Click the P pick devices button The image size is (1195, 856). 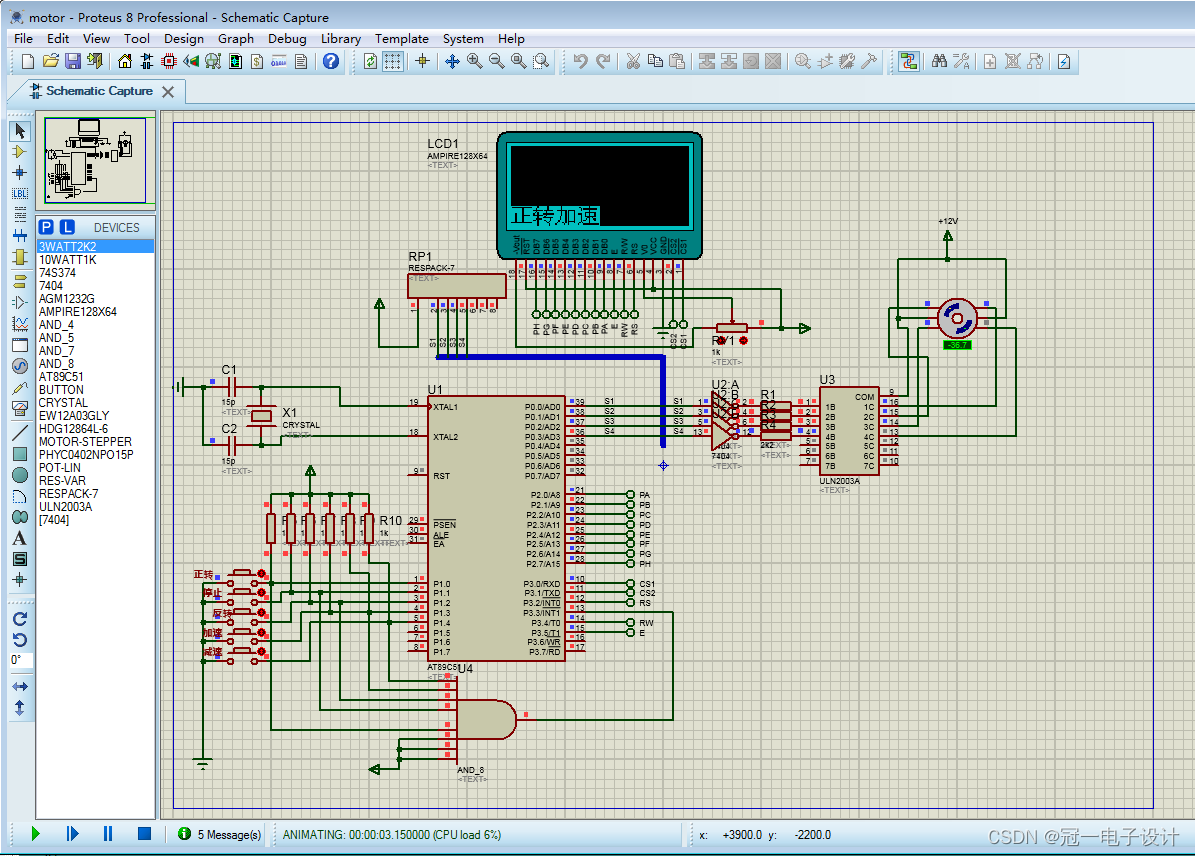[46, 227]
